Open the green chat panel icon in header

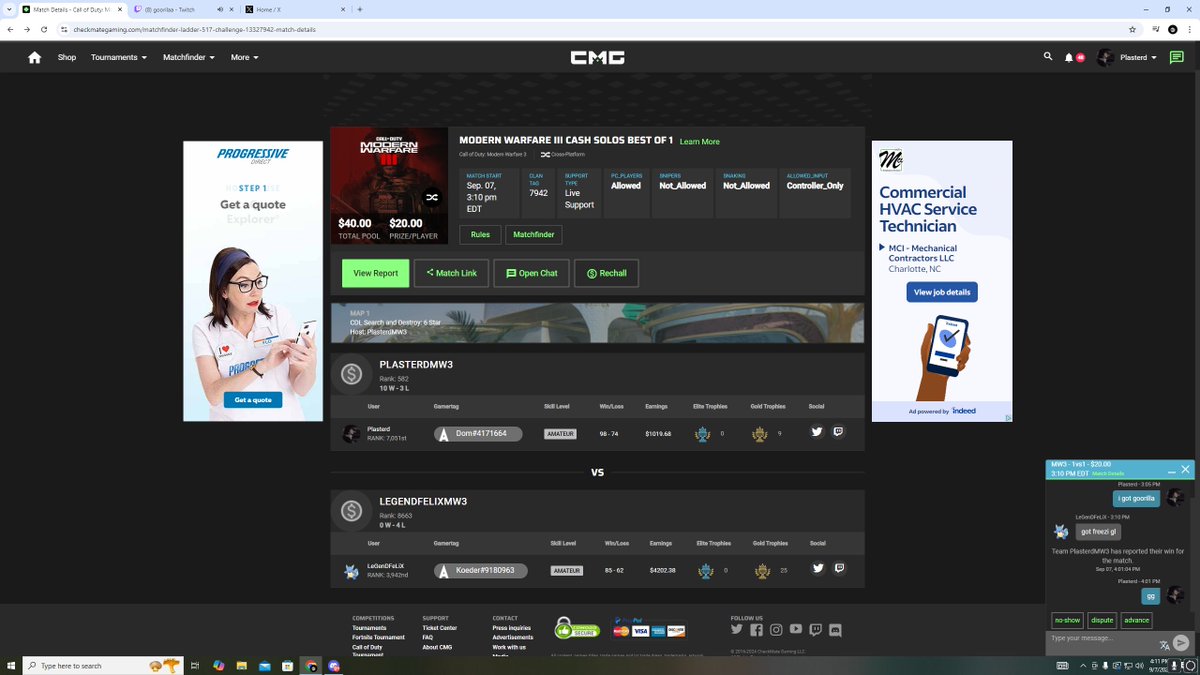coord(1176,57)
